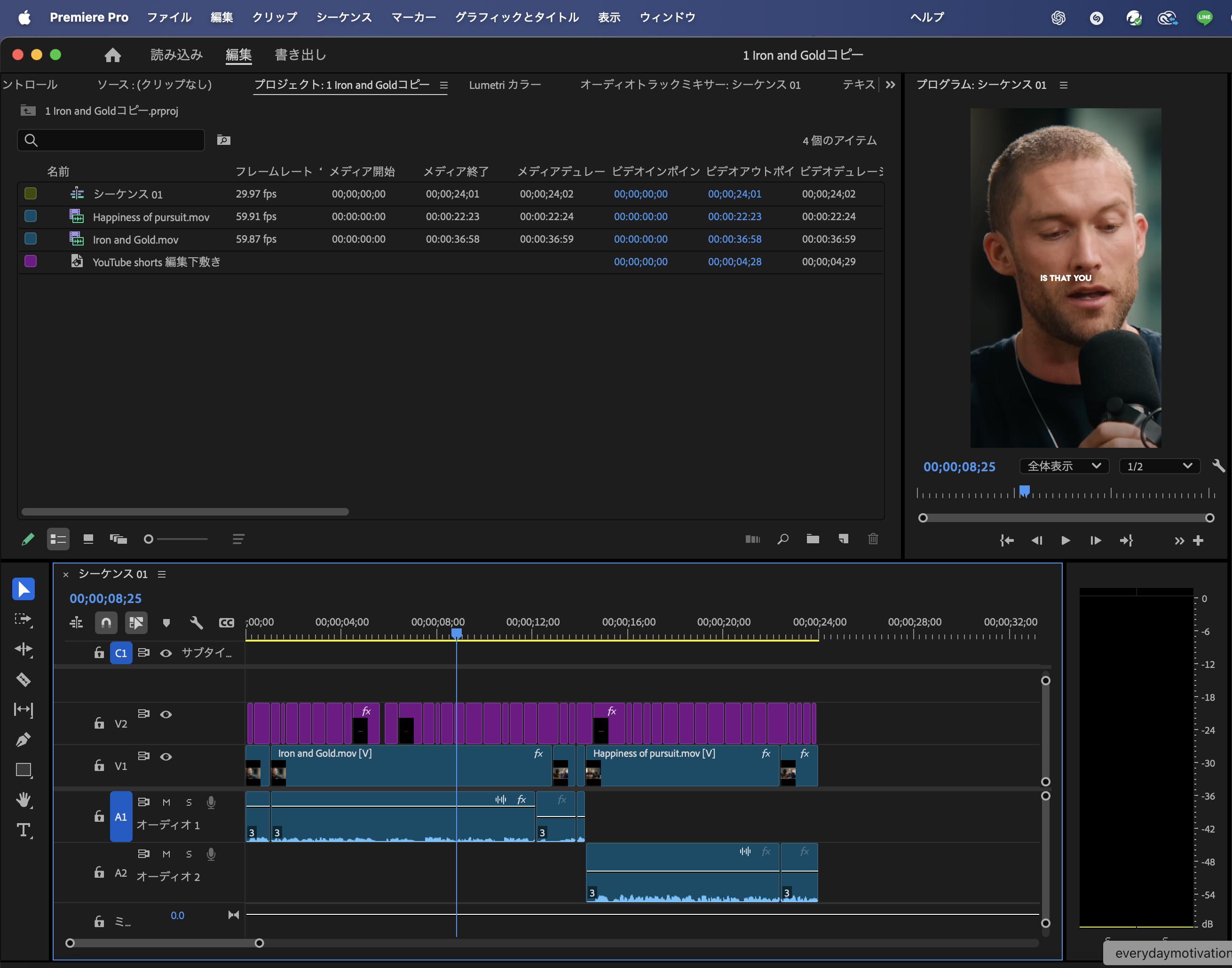Open the ウィンドウ menu
The image size is (1232, 968).
coord(667,17)
